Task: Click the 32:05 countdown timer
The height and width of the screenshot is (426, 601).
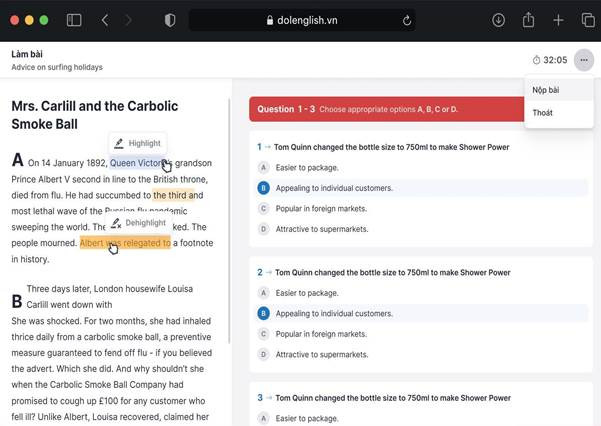Action: pyautogui.click(x=550, y=60)
